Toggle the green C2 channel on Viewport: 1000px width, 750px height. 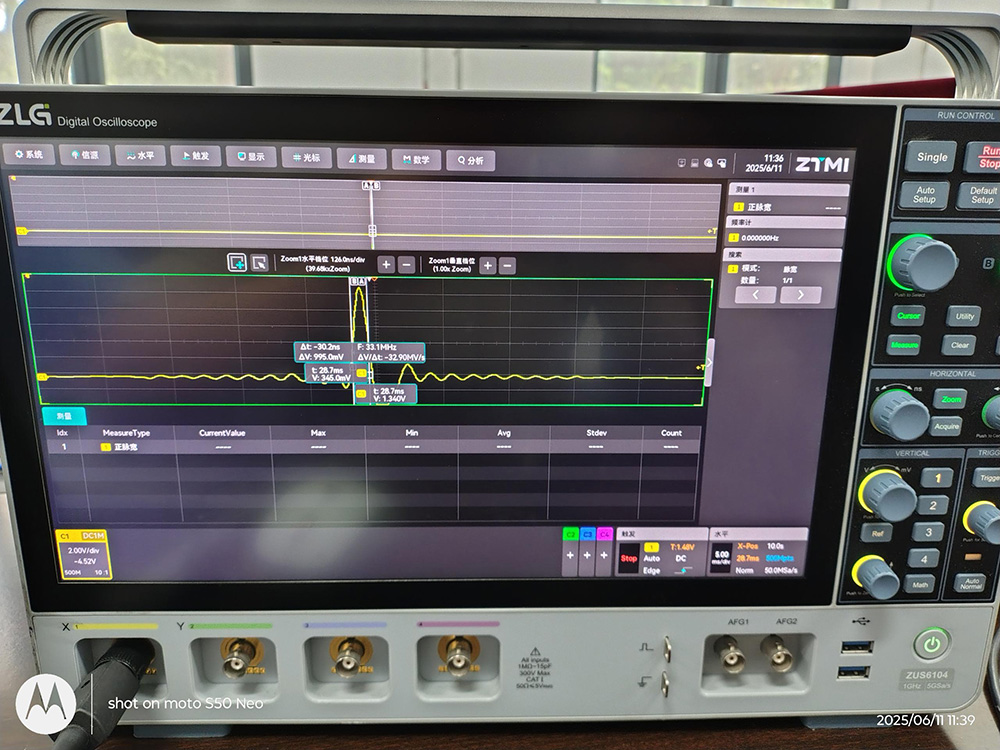click(x=570, y=554)
